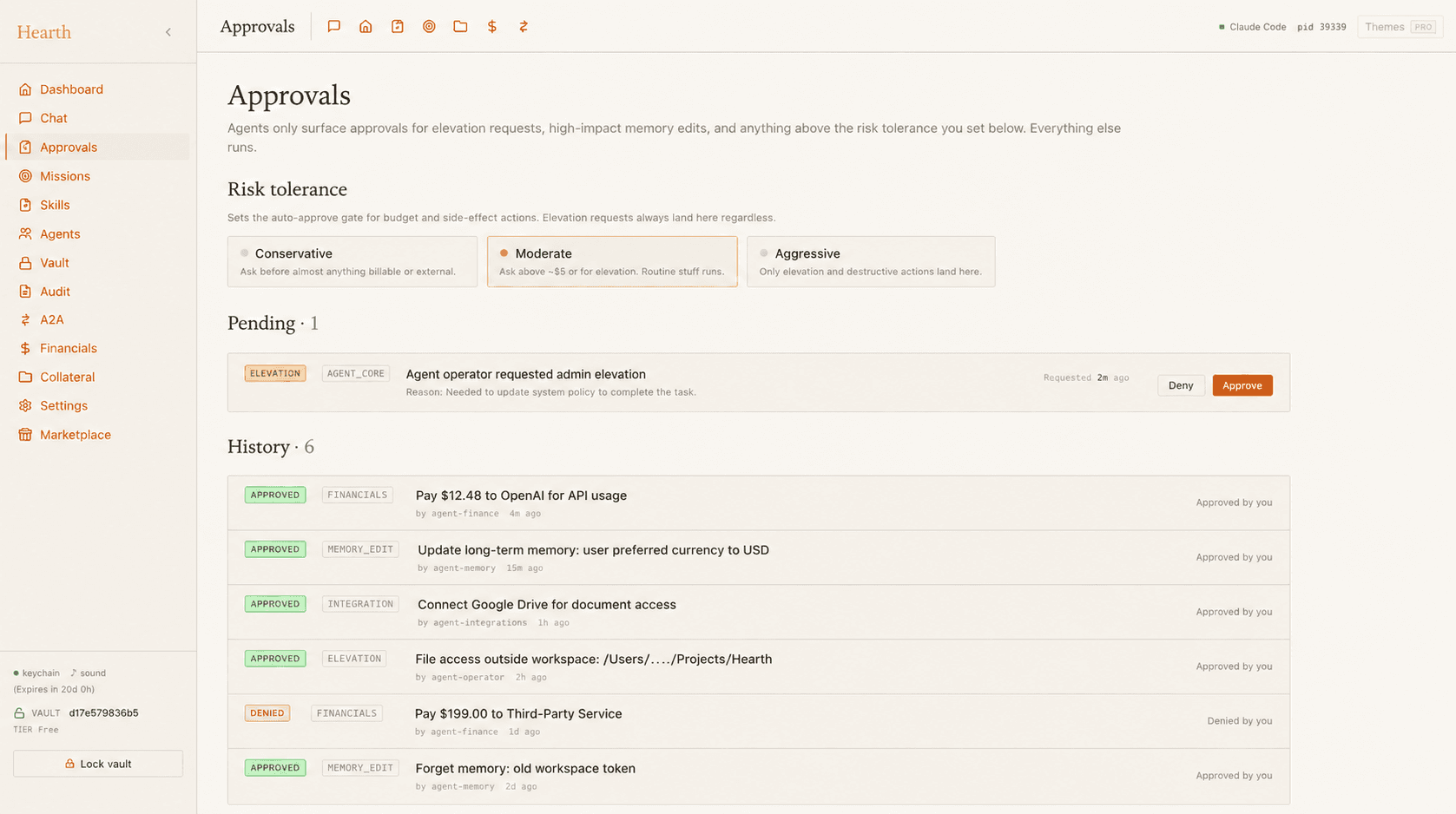Click the 'Denied by you' status text
Image resolution: width=1456 pixels, height=814 pixels.
1240,721
